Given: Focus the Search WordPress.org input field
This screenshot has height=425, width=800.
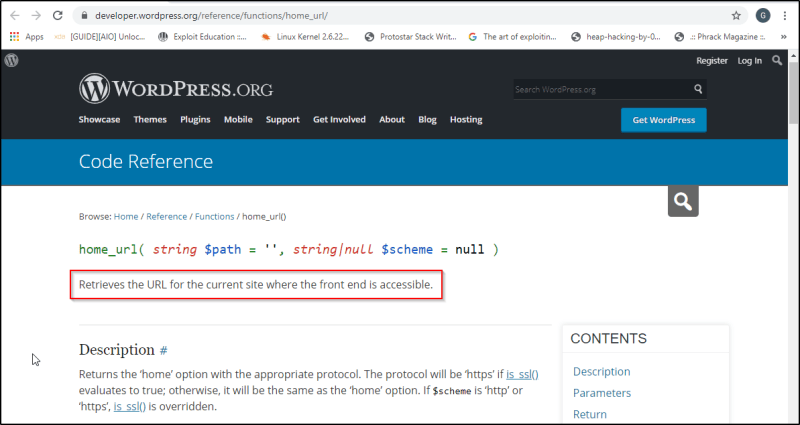Looking at the screenshot, I should pyautogui.click(x=602, y=89).
